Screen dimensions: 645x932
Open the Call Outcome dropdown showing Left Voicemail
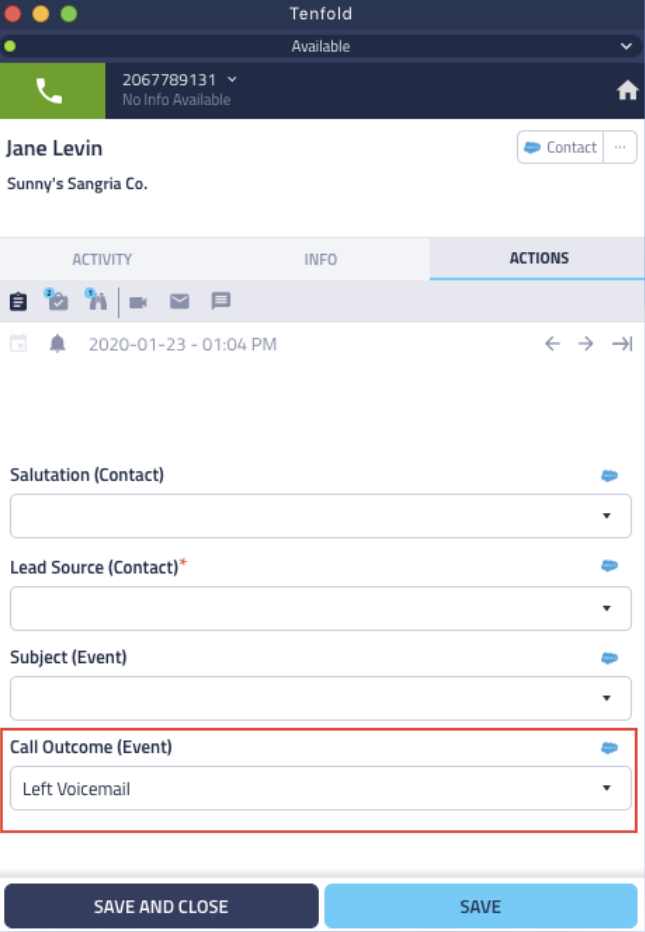[x=320, y=789]
